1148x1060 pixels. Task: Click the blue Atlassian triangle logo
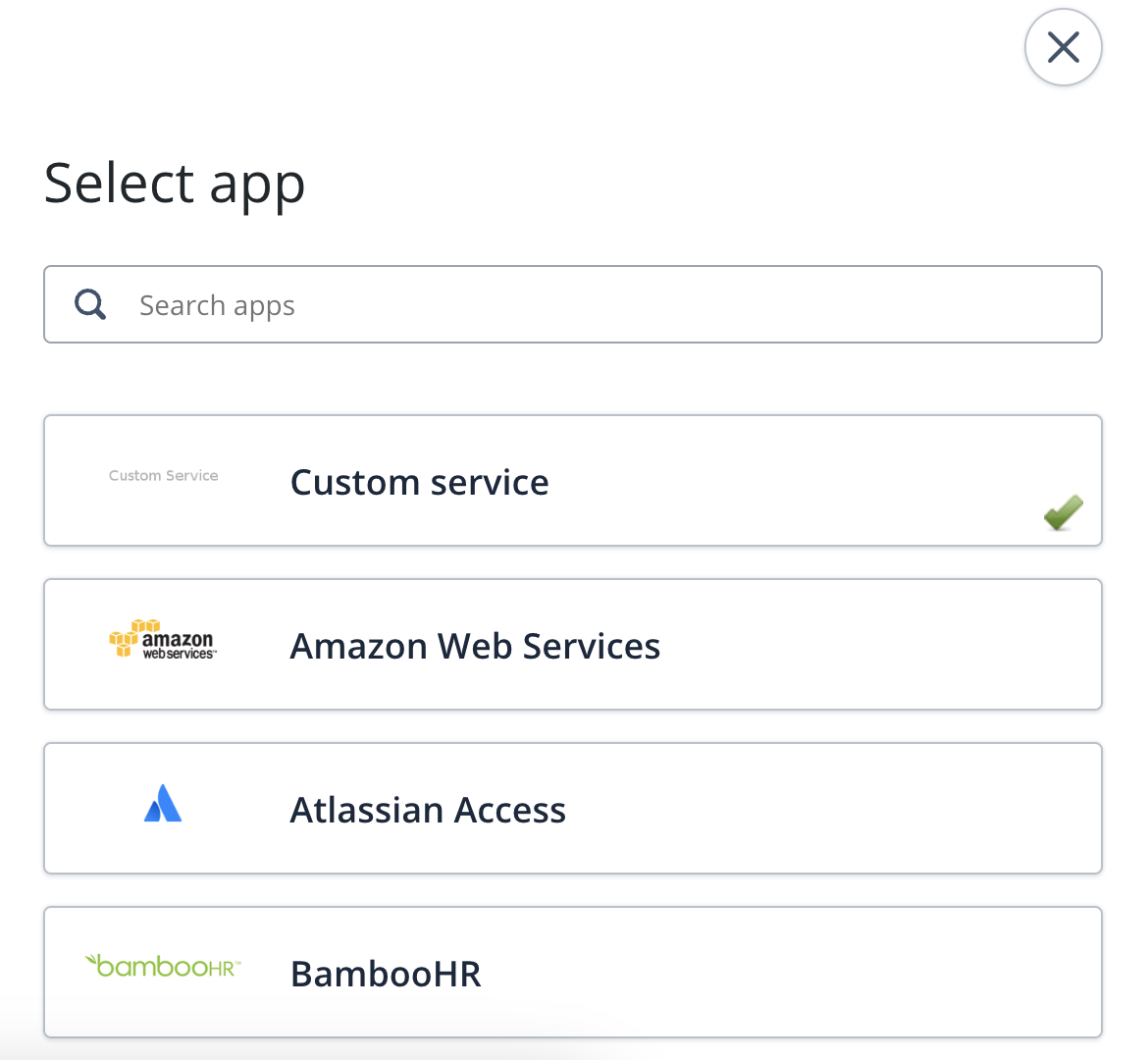tap(163, 803)
